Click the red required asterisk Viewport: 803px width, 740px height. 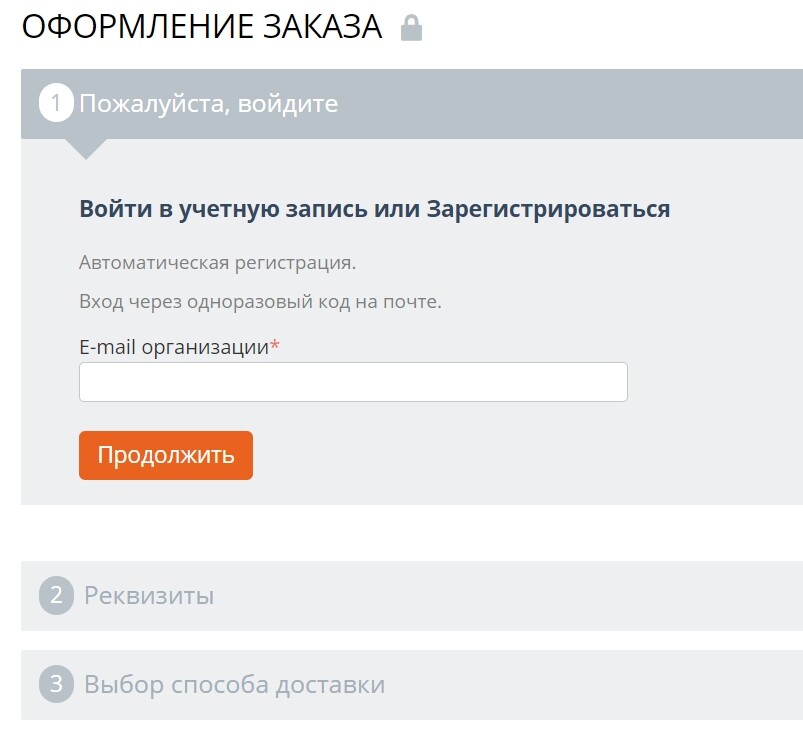(x=275, y=347)
